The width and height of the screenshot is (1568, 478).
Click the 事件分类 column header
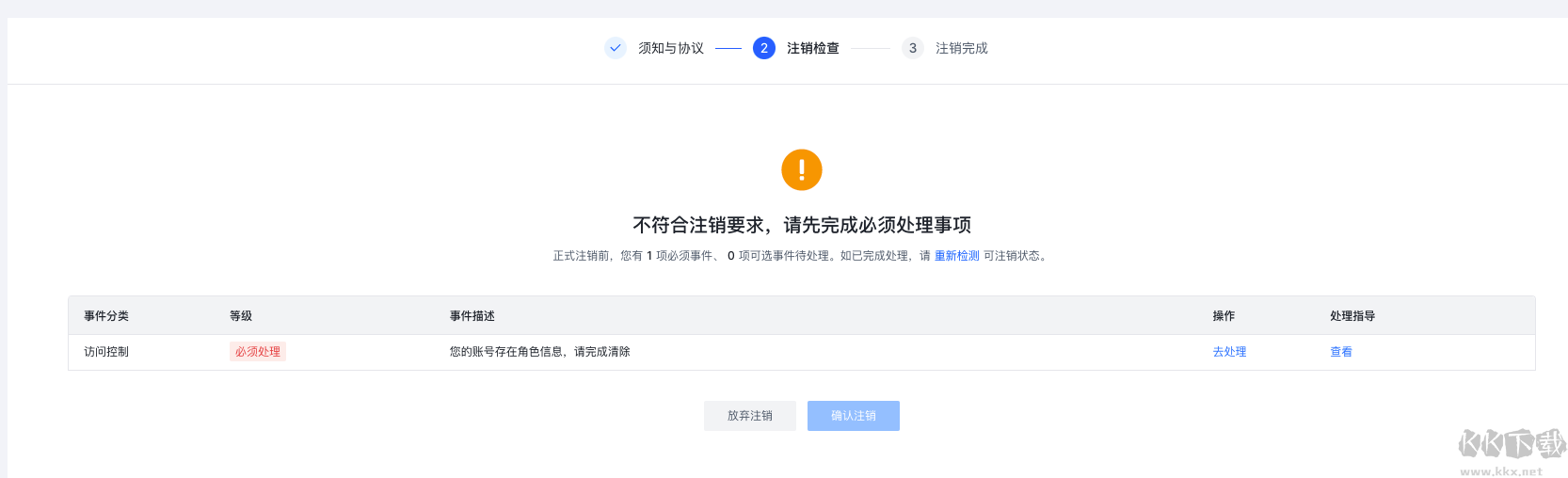point(106,316)
